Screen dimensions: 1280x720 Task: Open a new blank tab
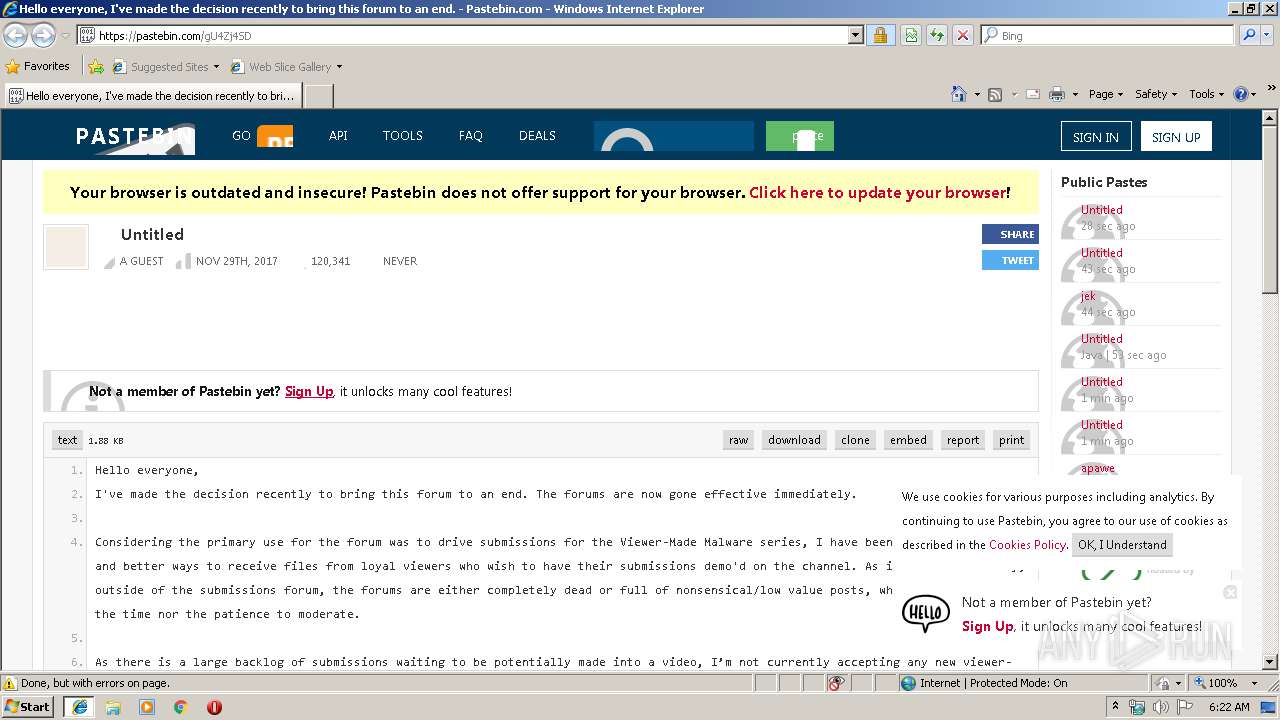click(x=318, y=96)
